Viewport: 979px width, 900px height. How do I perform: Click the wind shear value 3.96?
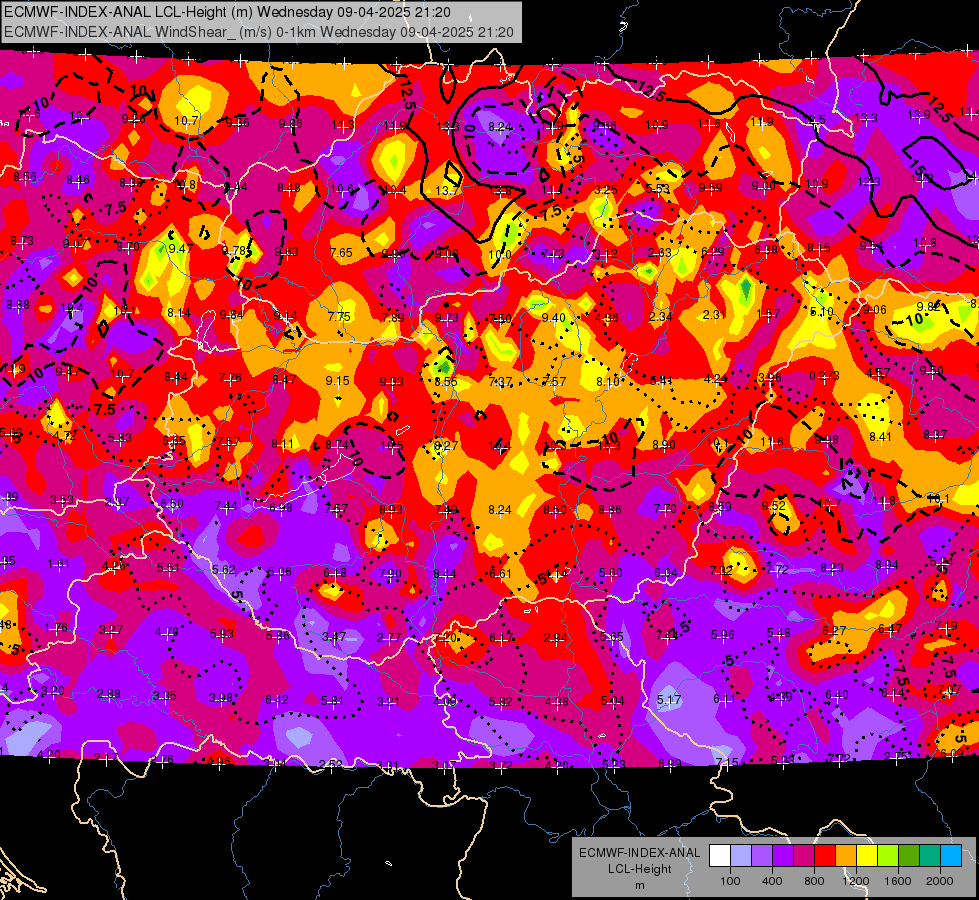[x=770, y=378]
